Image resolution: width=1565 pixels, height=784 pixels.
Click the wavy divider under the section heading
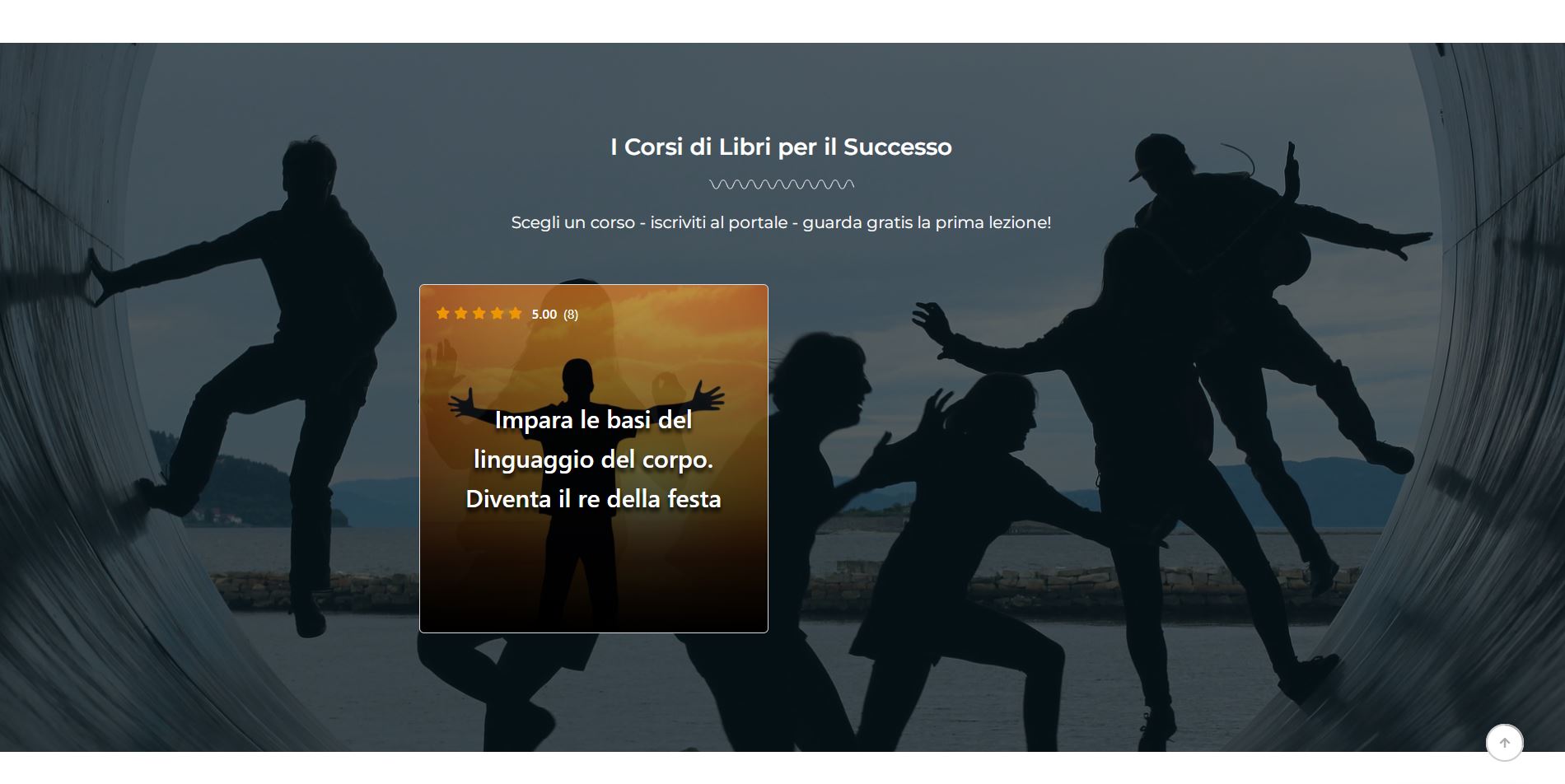coord(782,184)
